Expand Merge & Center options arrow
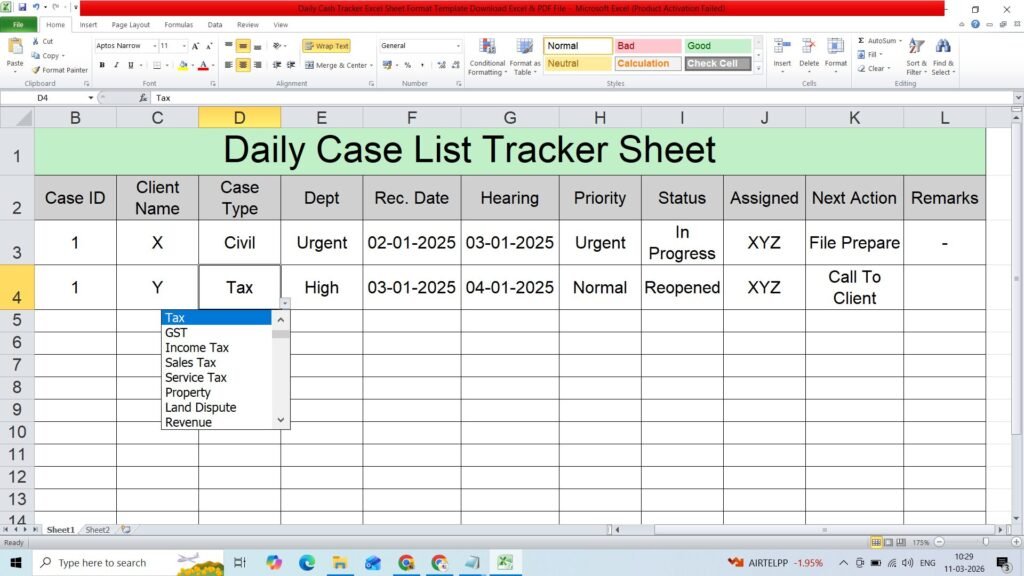 coord(372,65)
